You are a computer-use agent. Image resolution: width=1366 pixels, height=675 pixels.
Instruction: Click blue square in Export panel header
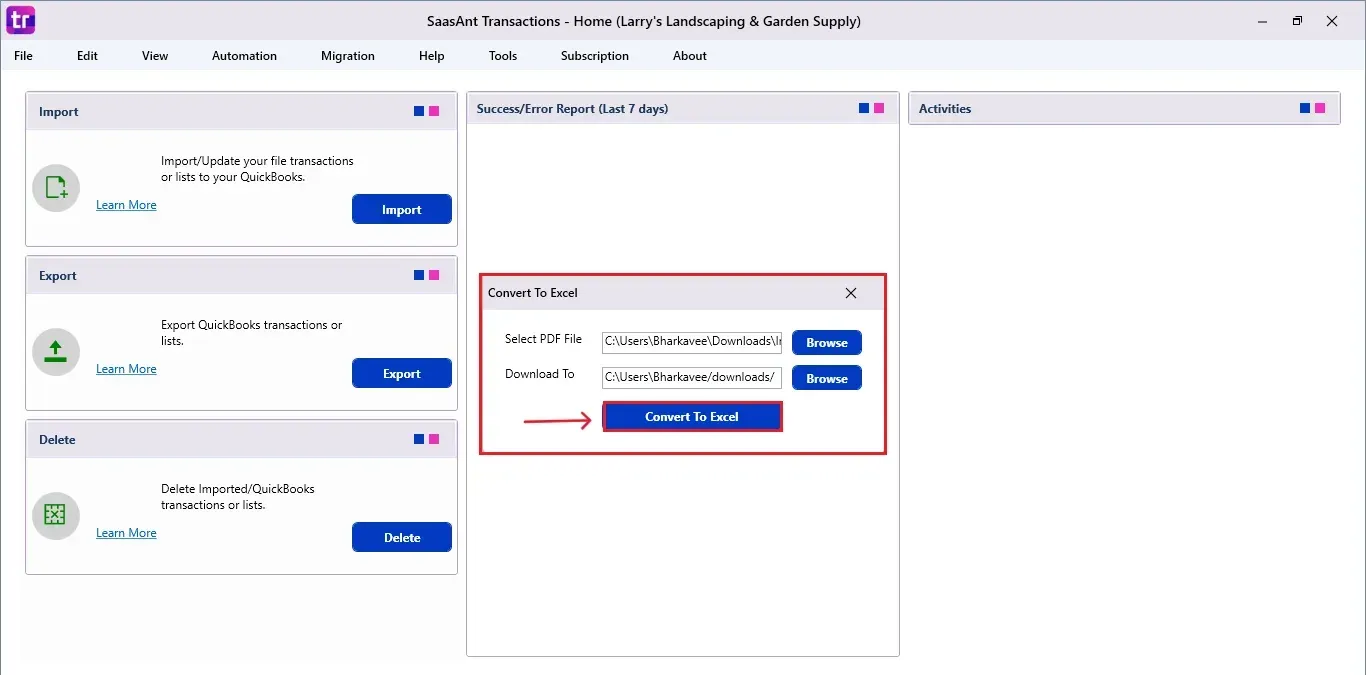point(419,275)
